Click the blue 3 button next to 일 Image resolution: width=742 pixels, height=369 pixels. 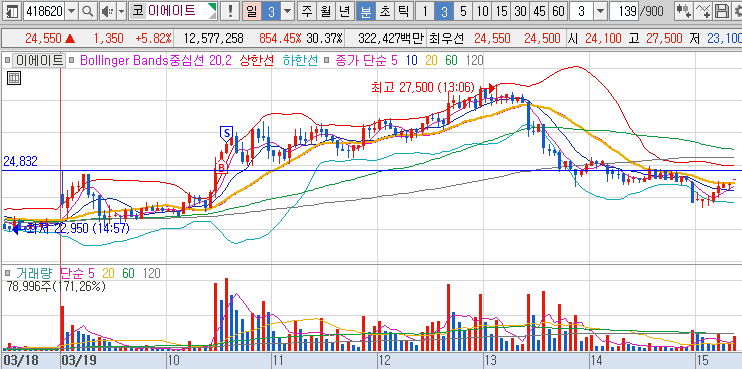tap(271, 11)
